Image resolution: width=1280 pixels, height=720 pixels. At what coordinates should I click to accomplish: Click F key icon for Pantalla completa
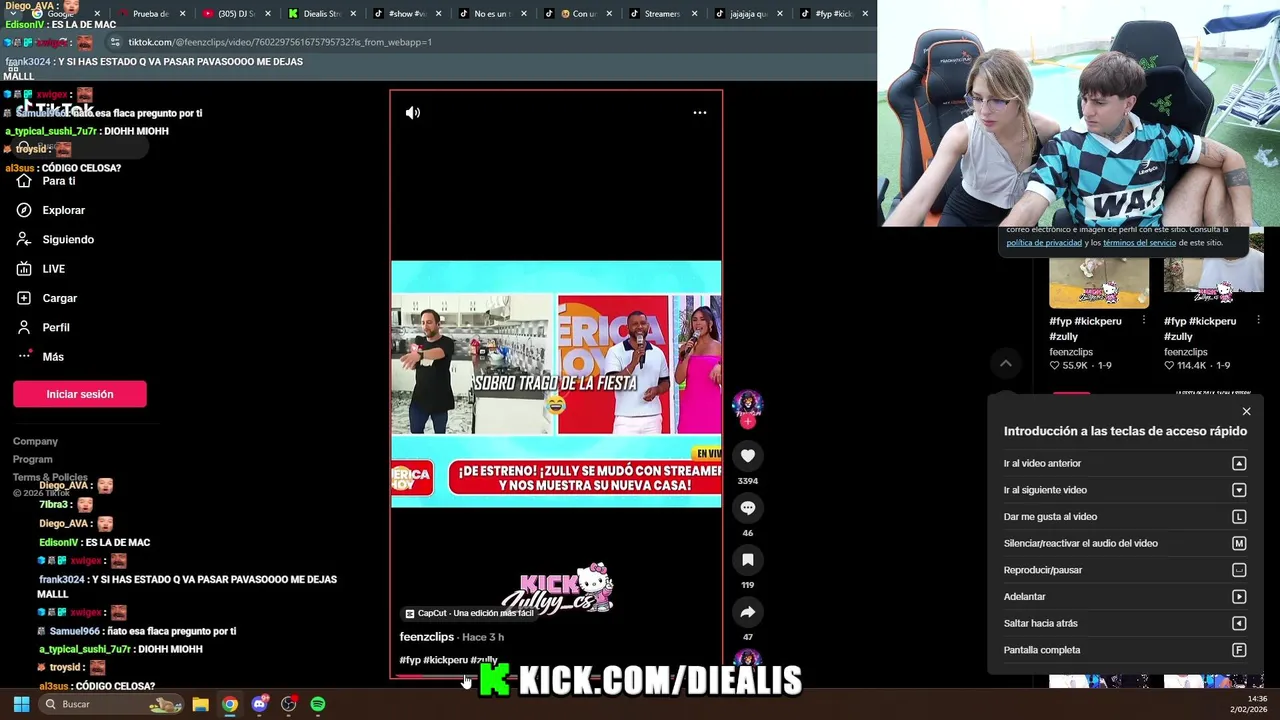click(x=1239, y=650)
